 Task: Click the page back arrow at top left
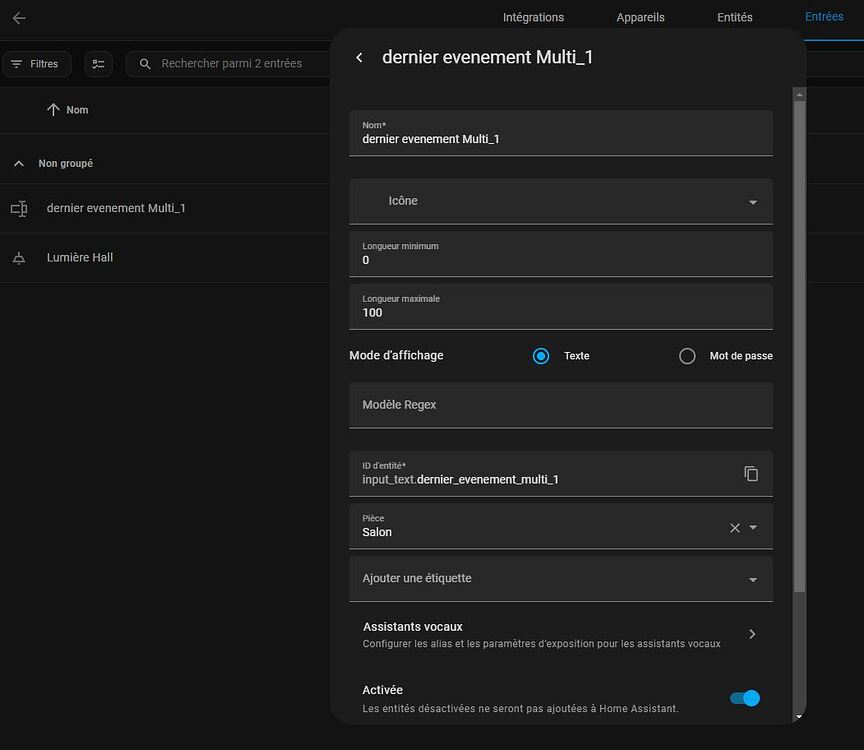[x=19, y=18]
